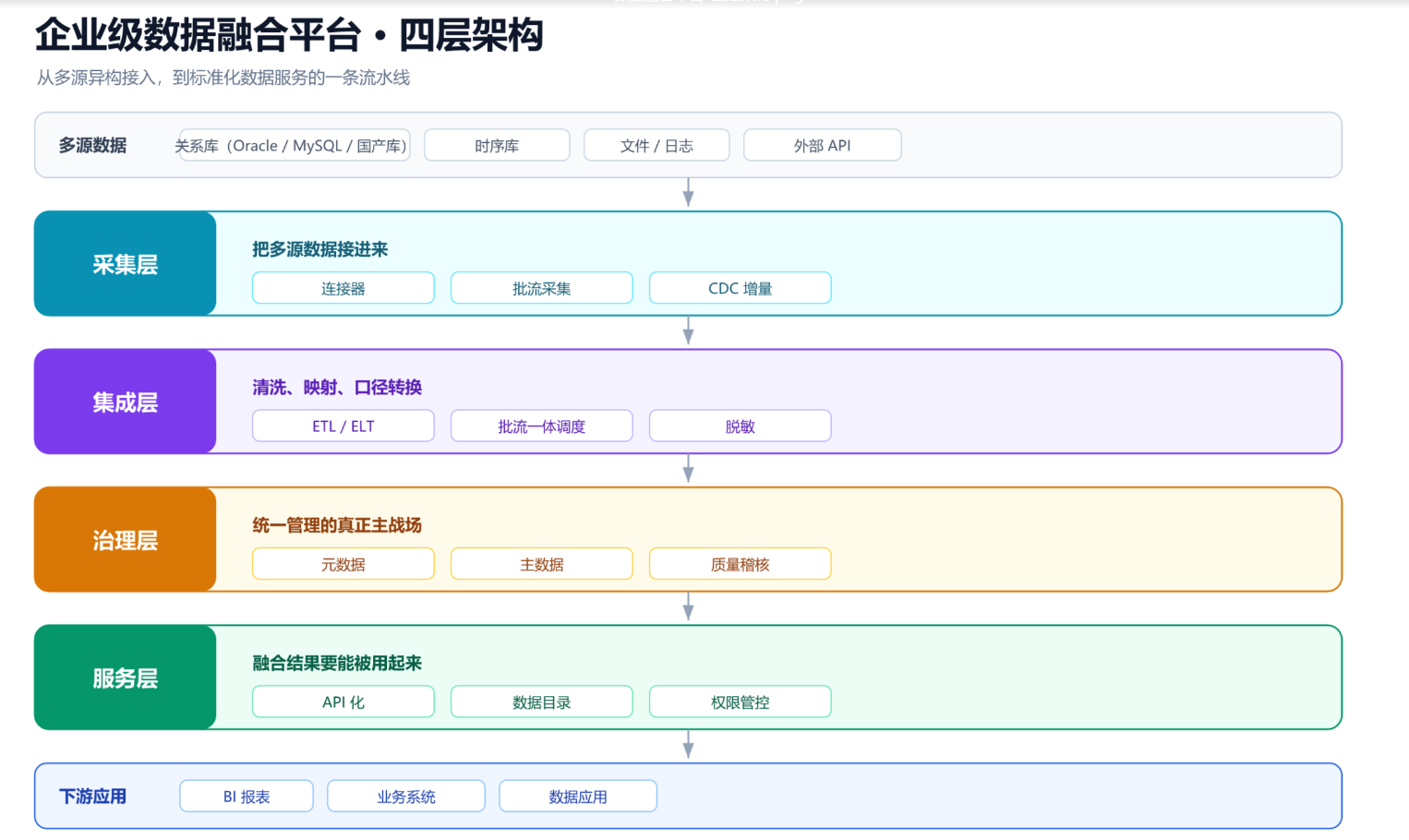Click the 采集层 layer block
Image resolution: width=1409 pixels, height=840 pixels.
126,264
